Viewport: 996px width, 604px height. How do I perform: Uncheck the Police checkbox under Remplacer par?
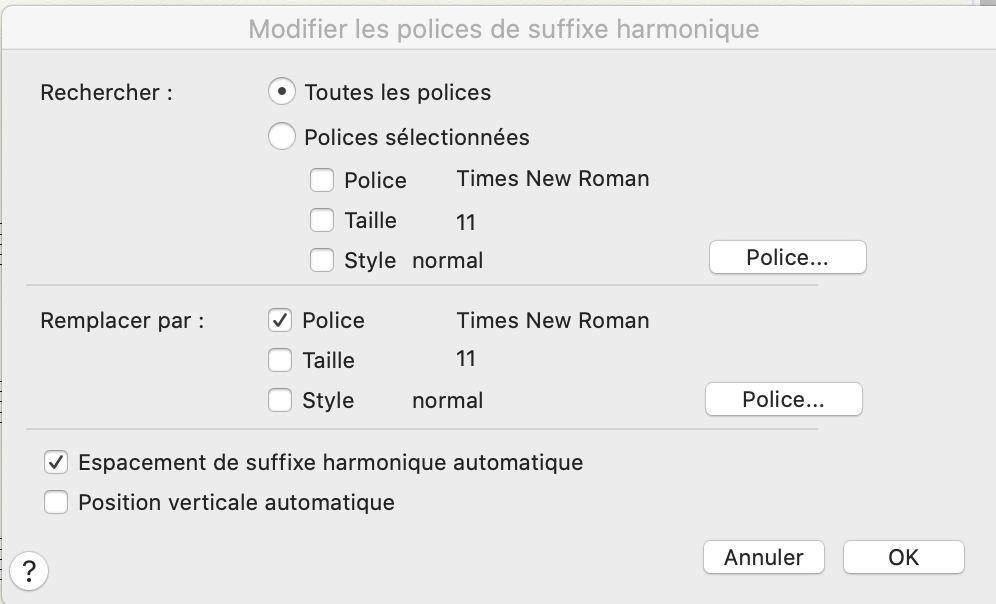pyautogui.click(x=280, y=320)
